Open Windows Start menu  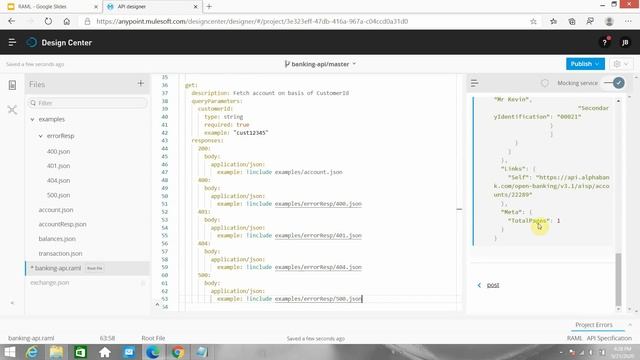[x=9, y=352]
